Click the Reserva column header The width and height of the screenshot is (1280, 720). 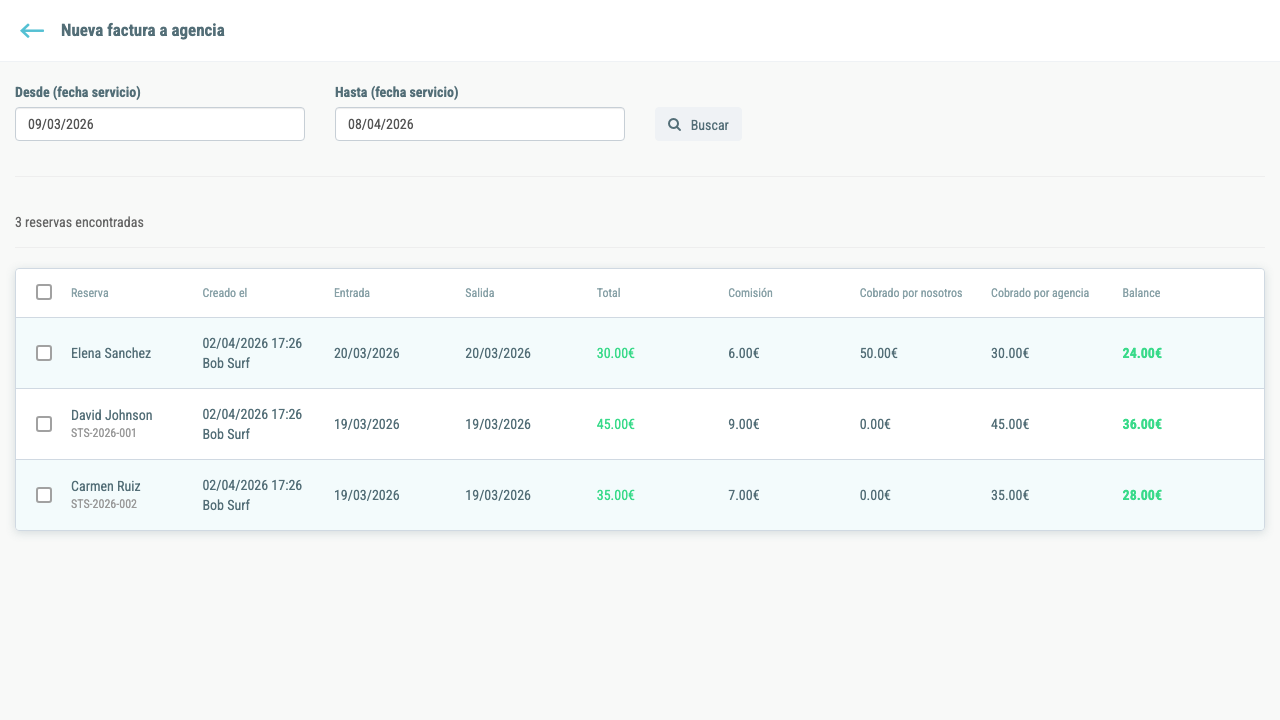(x=90, y=293)
